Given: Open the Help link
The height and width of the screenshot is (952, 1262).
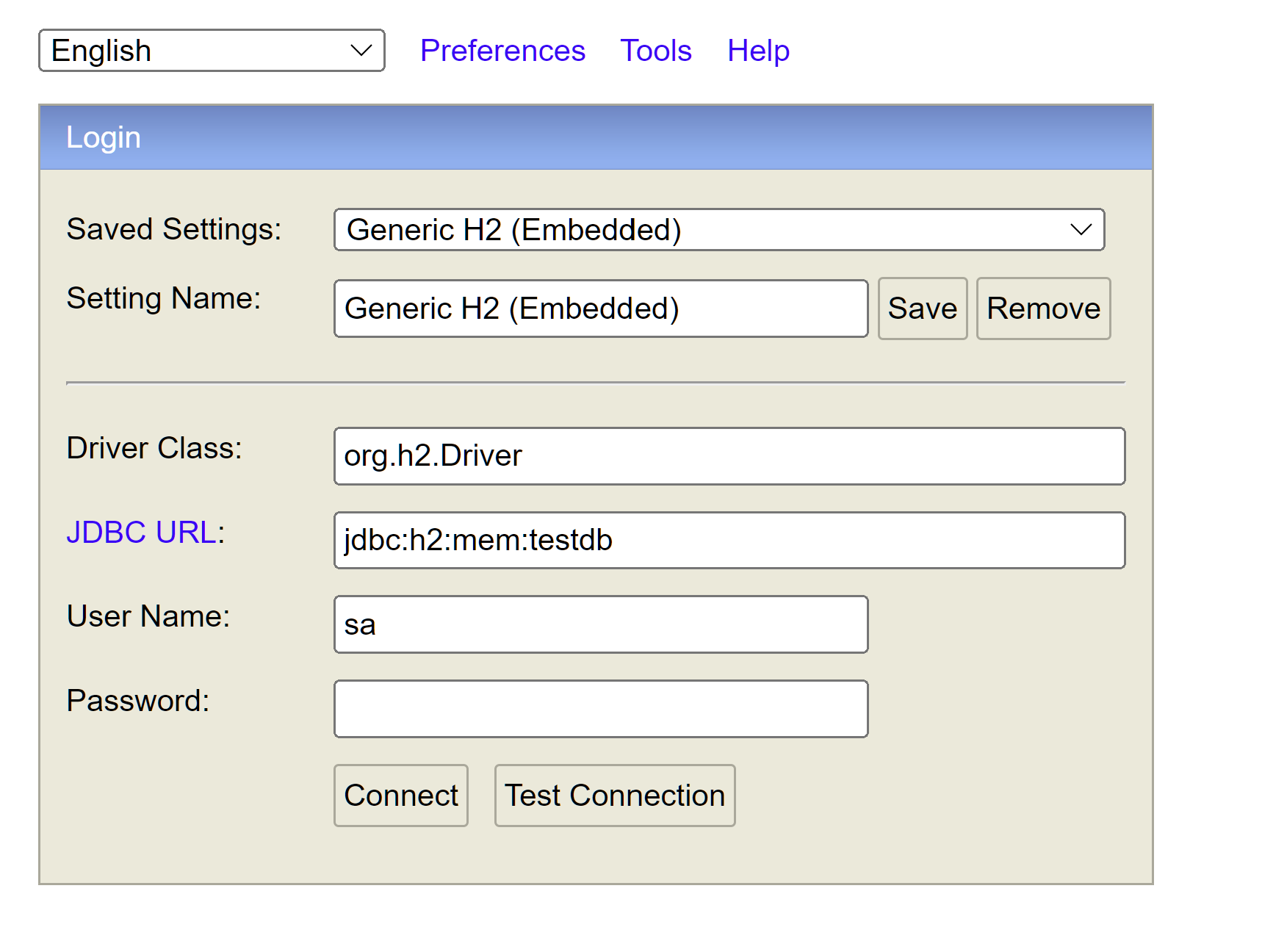Looking at the screenshot, I should tap(758, 51).
